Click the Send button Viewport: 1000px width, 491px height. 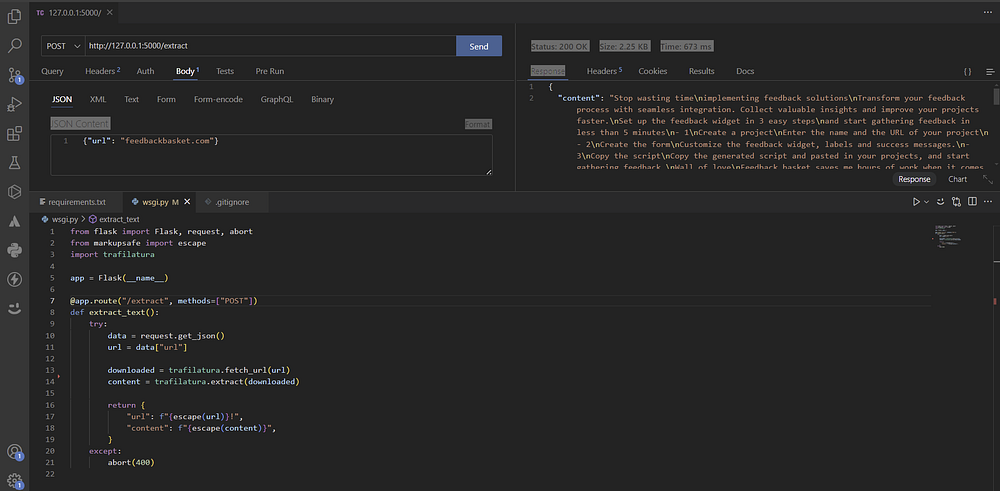479,46
